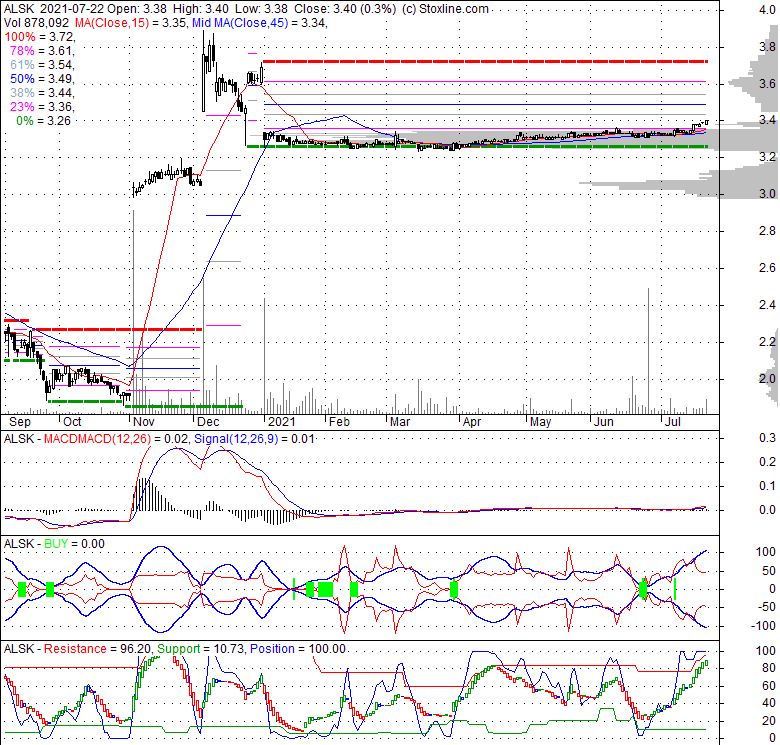Click the 3.0 price axis label
This screenshot has height=745, width=780.
coord(768,193)
